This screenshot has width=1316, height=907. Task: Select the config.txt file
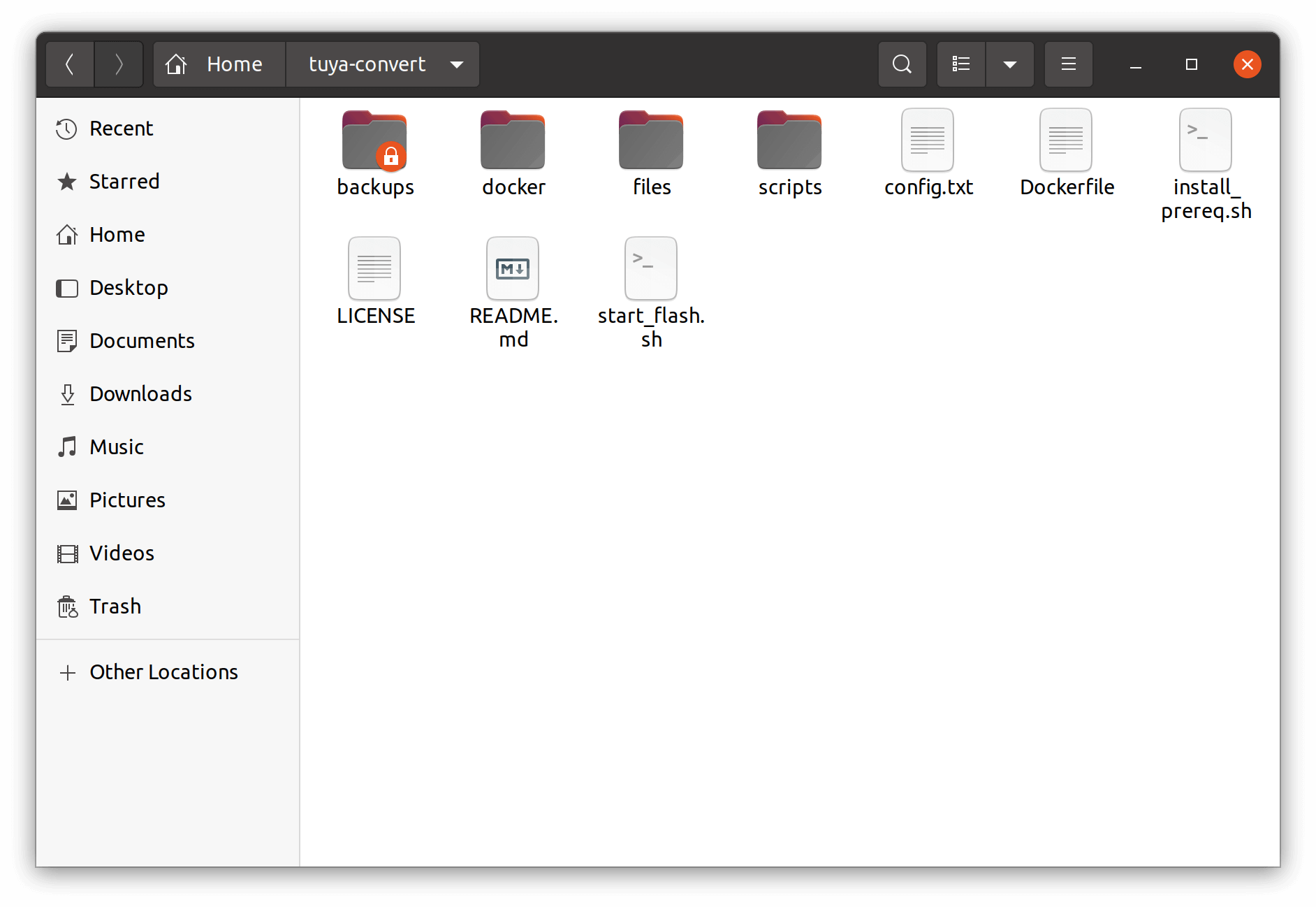pyautogui.click(x=928, y=142)
